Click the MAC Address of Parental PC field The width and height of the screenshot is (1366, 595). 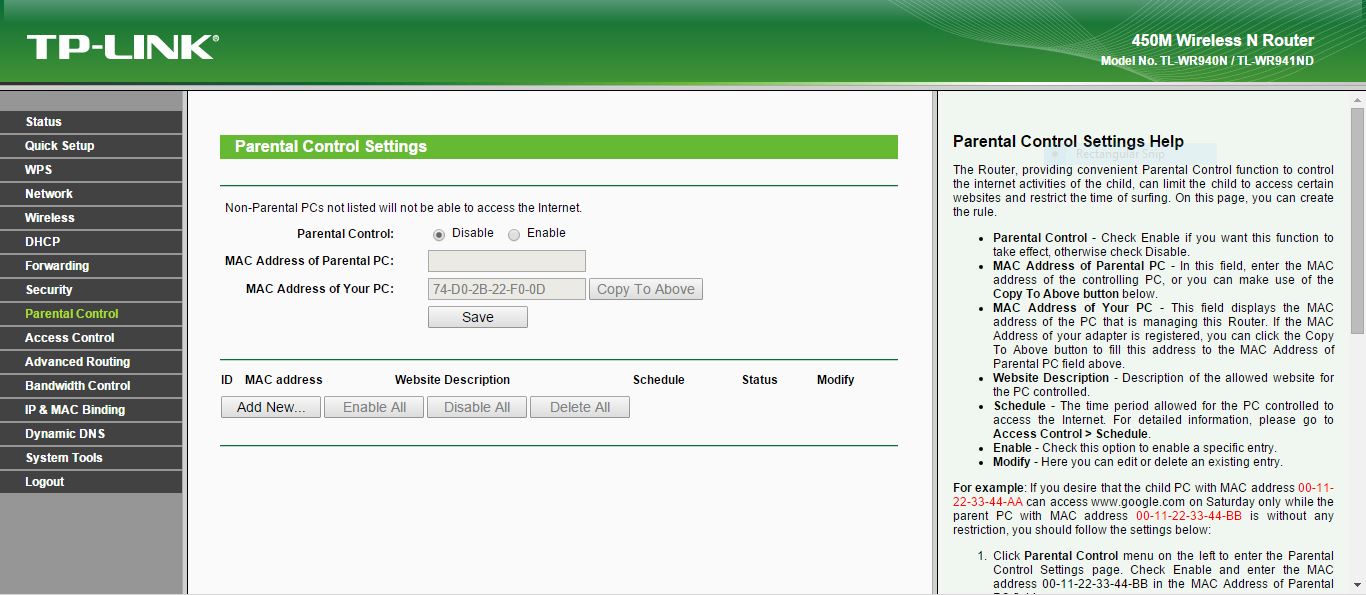click(506, 261)
